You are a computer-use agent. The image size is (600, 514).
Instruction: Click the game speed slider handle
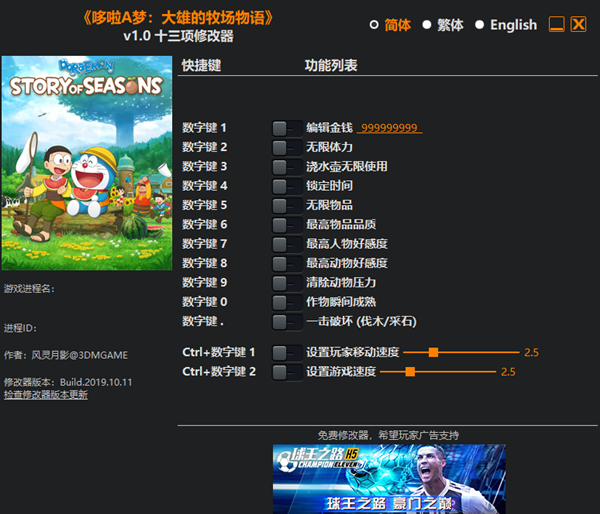coord(410,372)
